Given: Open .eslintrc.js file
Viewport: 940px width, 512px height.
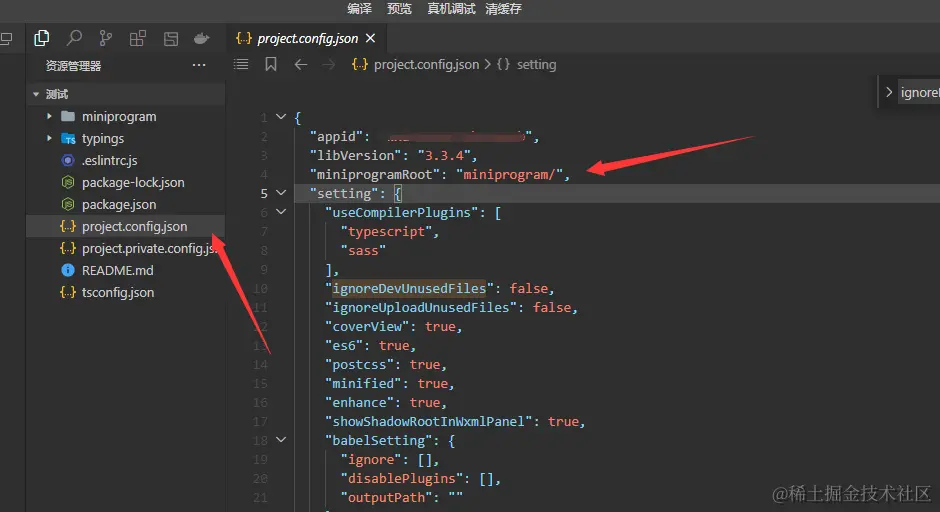Looking at the screenshot, I should (110, 161).
